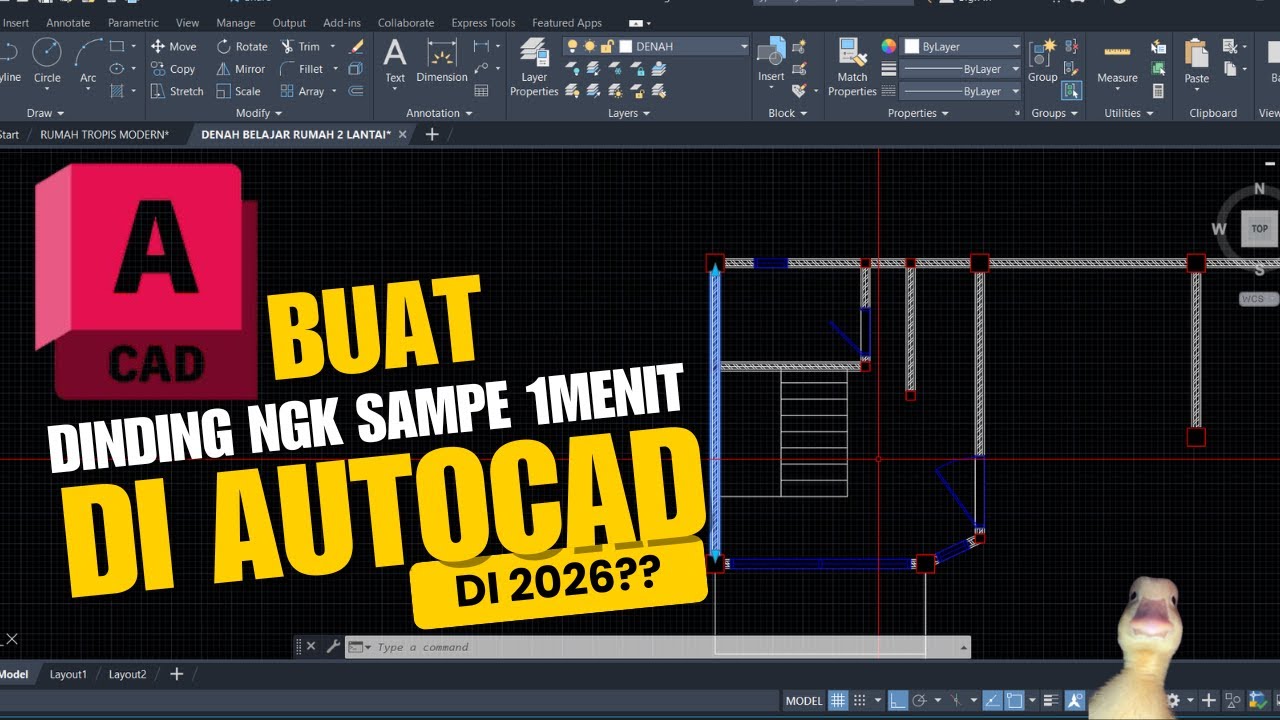Image resolution: width=1280 pixels, height=720 pixels.
Task: Open command line customization wrench icon
Action: click(x=334, y=647)
